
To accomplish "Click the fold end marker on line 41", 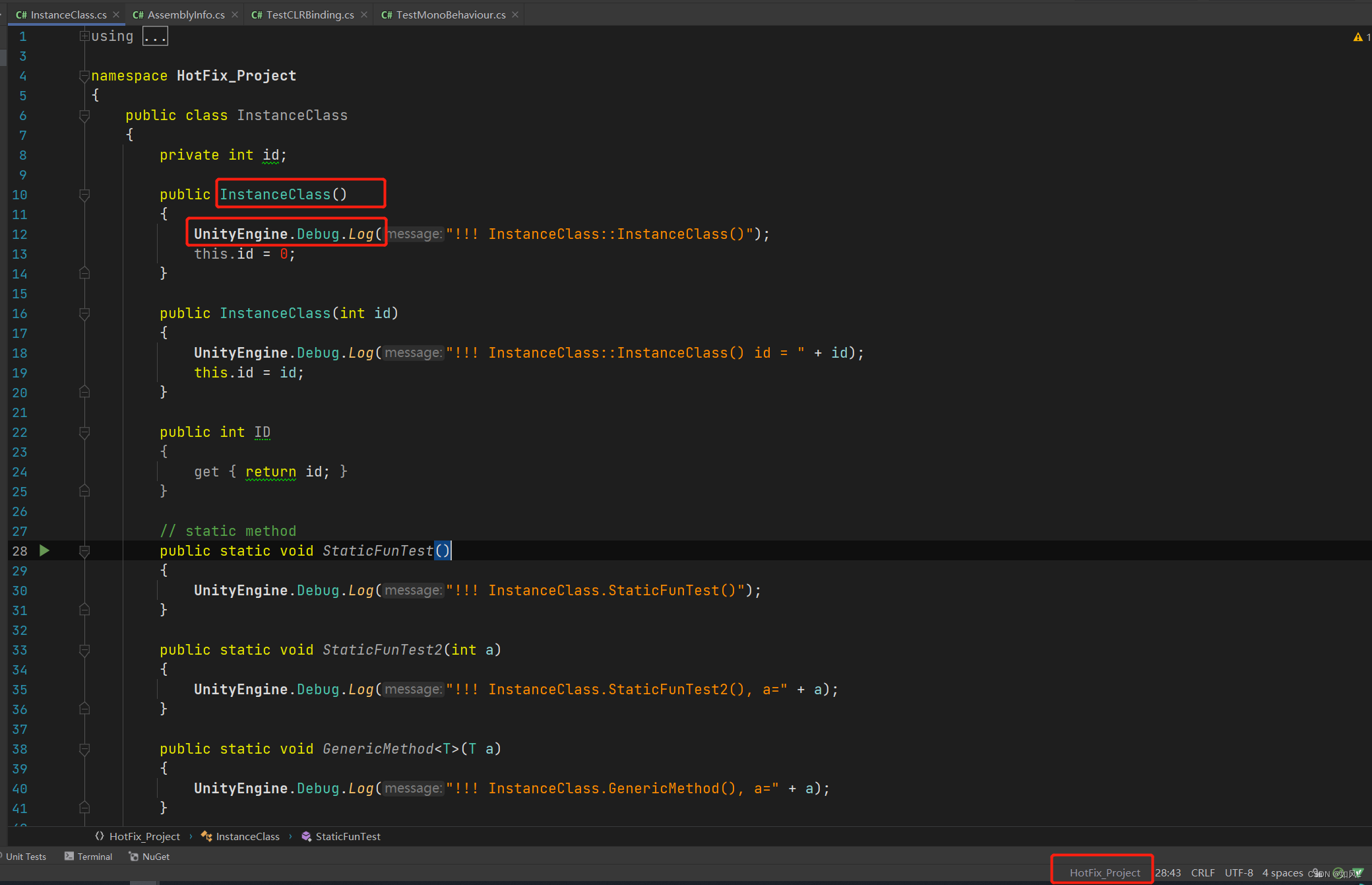I will coord(84,808).
